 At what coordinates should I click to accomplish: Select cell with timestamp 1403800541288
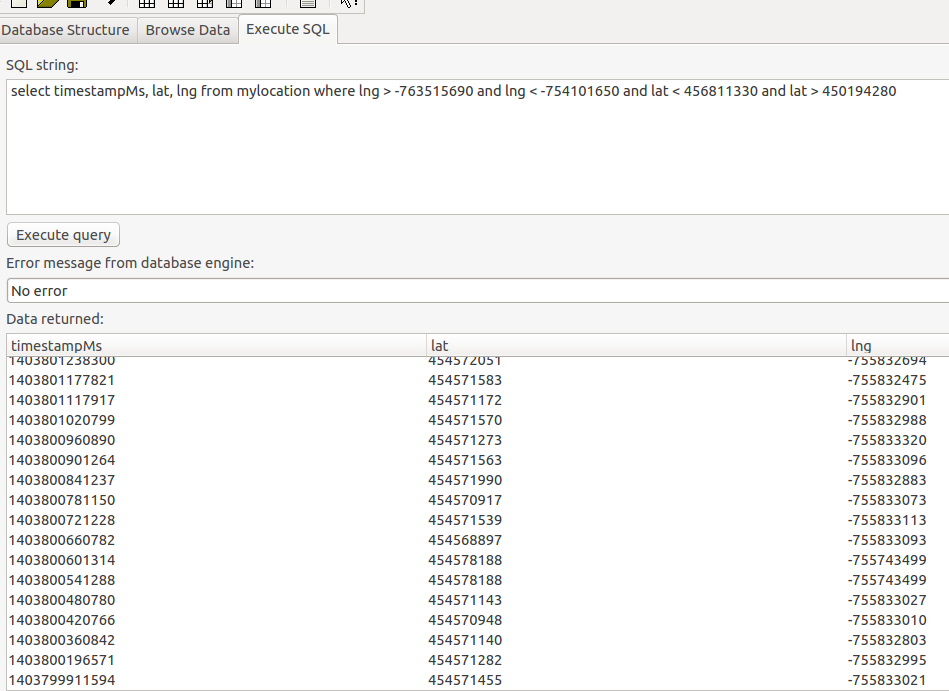pos(216,580)
